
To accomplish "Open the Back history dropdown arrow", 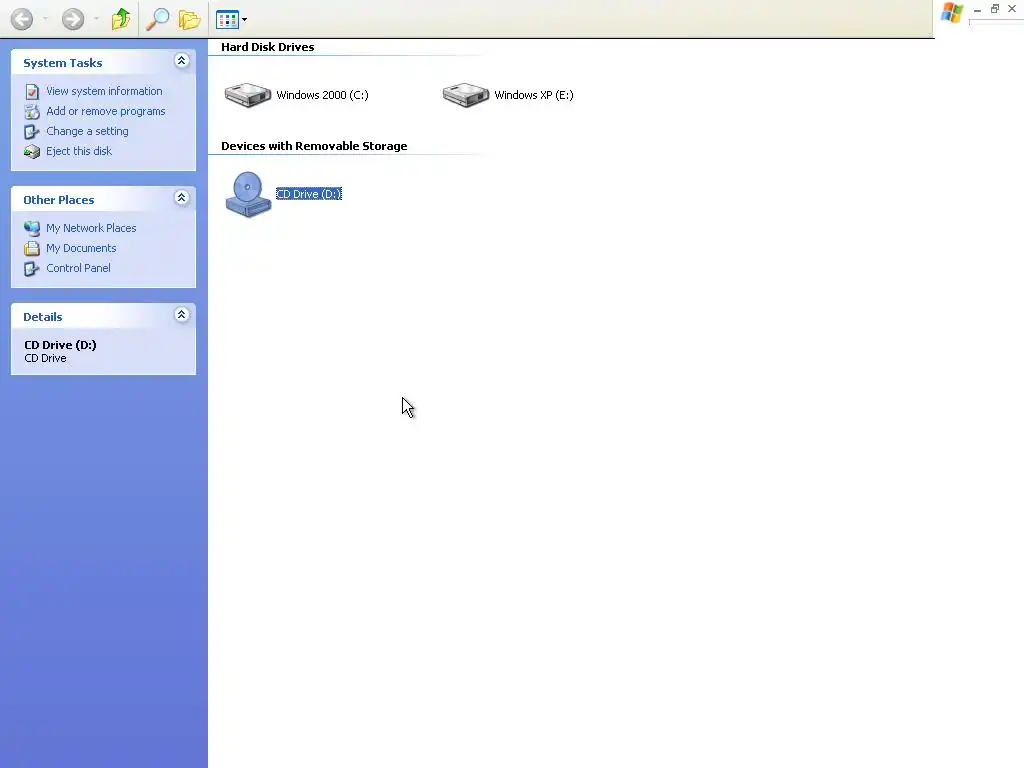I will coord(45,19).
